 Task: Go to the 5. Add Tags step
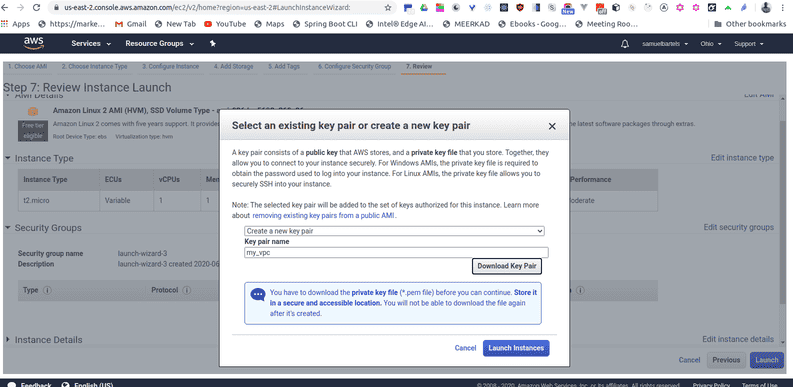point(284,66)
